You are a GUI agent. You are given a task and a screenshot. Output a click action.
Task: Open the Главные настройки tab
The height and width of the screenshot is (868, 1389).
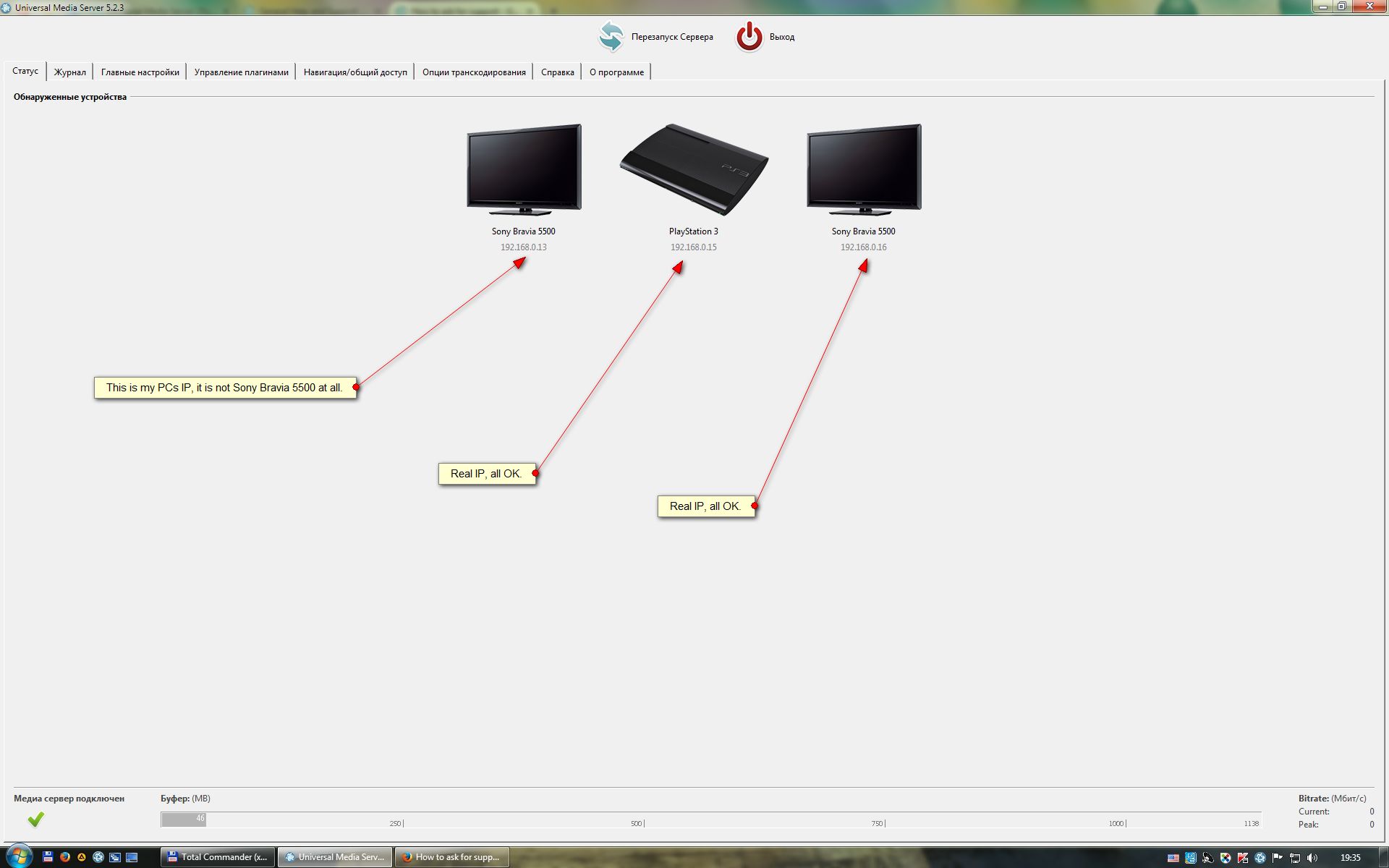click(x=140, y=72)
